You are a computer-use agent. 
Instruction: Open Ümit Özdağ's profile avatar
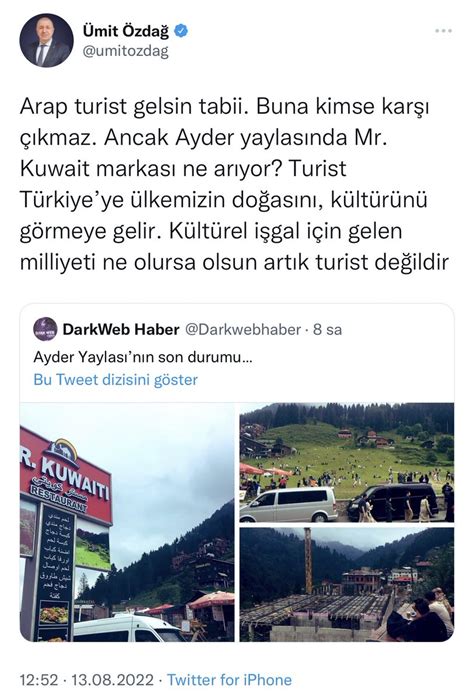coord(46,41)
